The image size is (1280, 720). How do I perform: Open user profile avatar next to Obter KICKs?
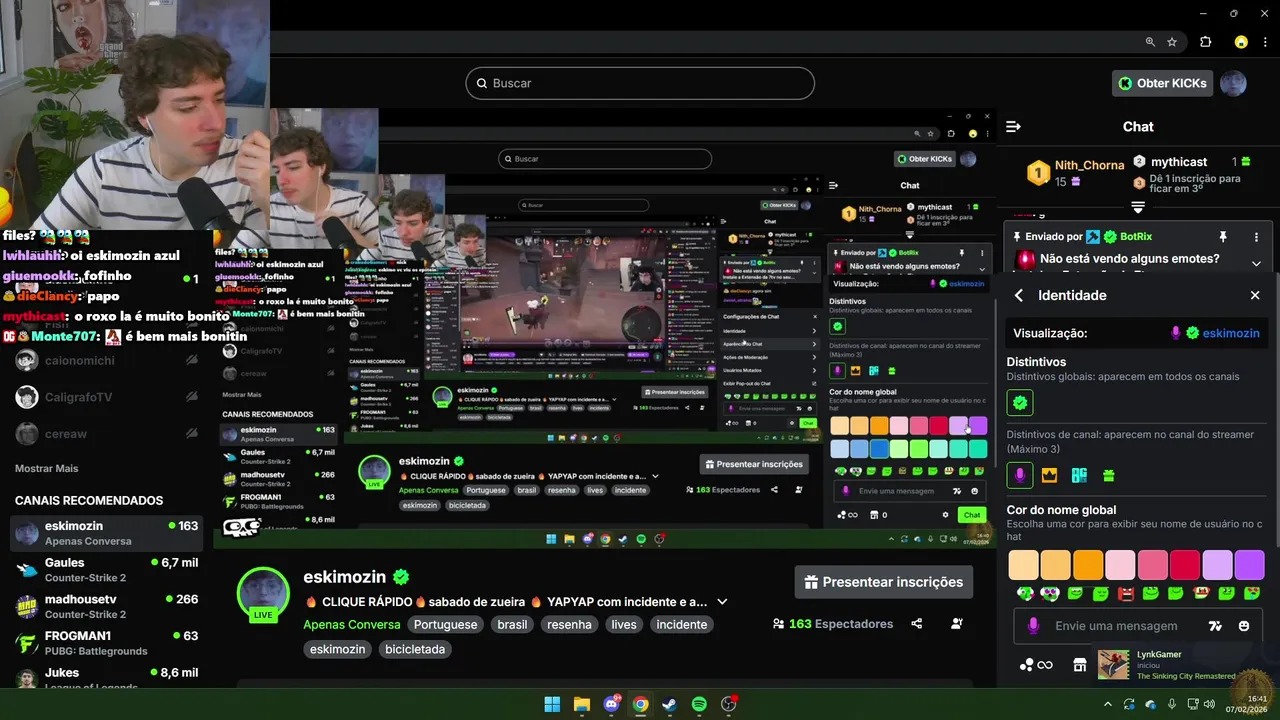(1233, 83)
